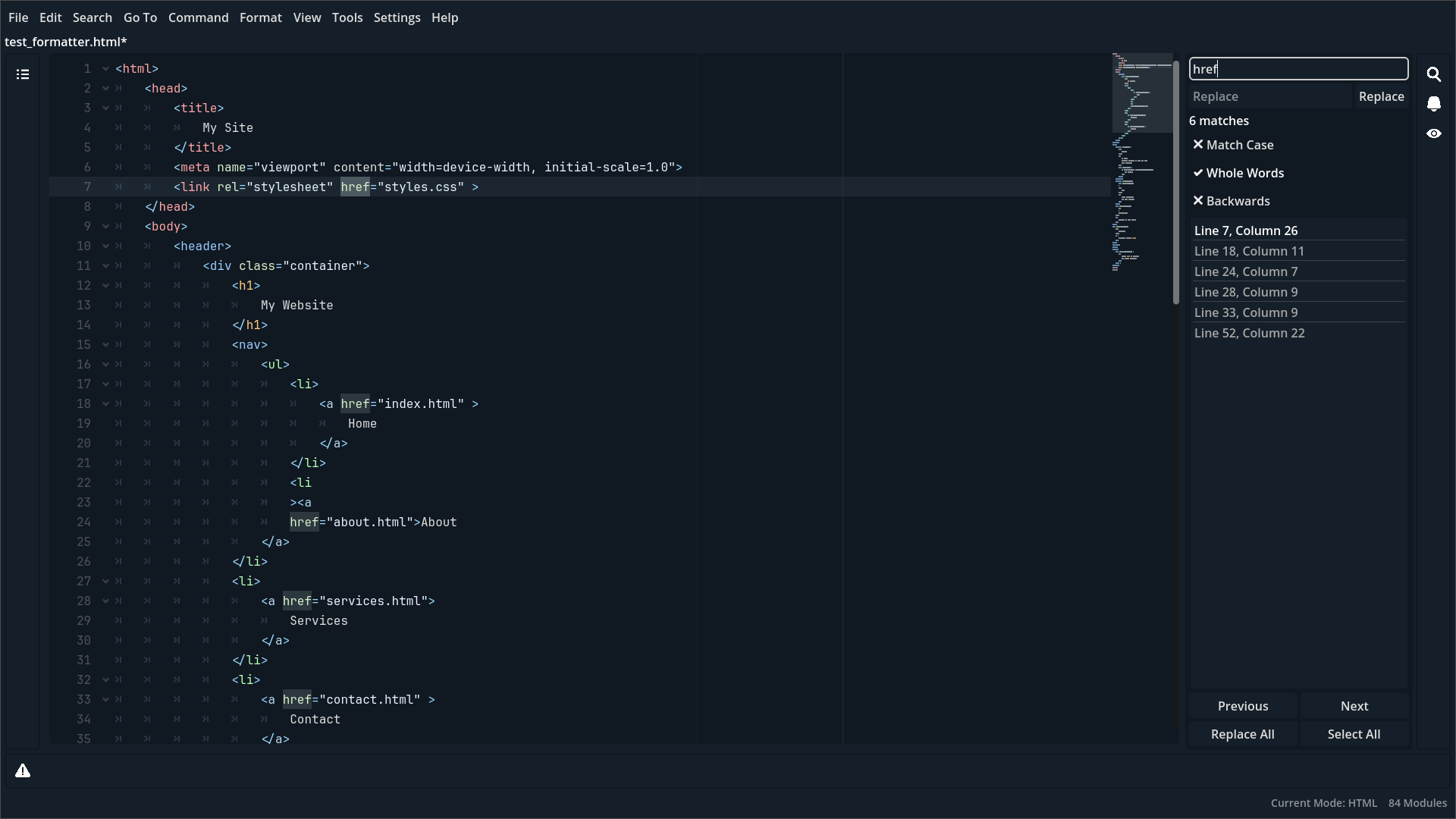Jump to match Line 52, Column 22
Screen dimensions: 1456x819
[1298, 333]
